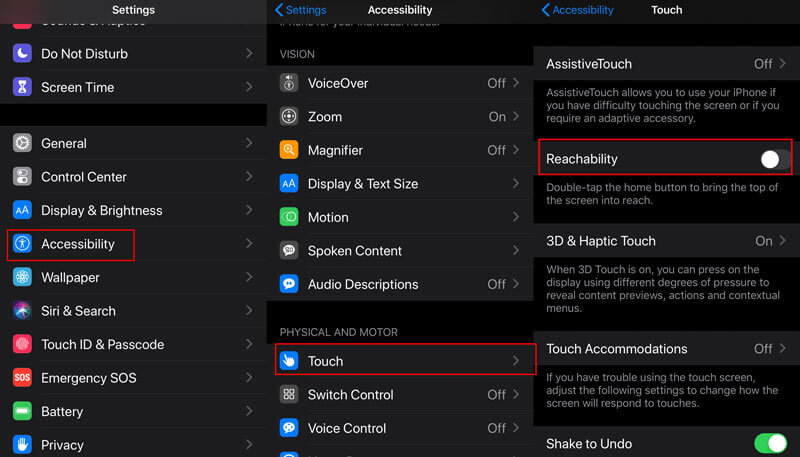Screen dimensions: 800x457
Task: Enable the Reachability toggle
Action: coord(774,159)
